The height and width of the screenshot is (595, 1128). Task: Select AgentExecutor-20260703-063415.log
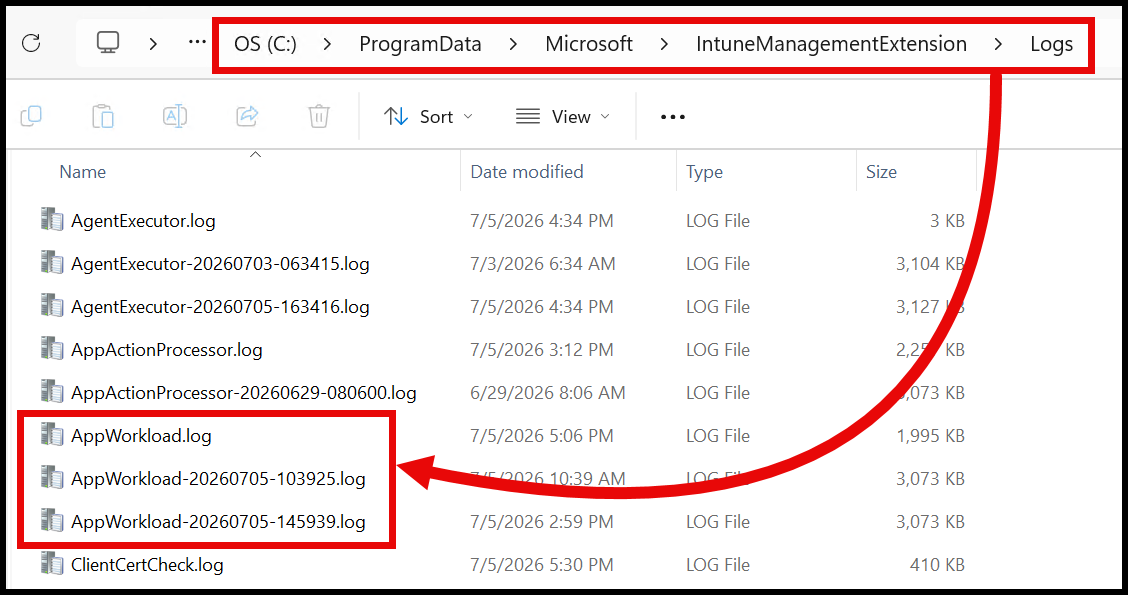point(220,264)
